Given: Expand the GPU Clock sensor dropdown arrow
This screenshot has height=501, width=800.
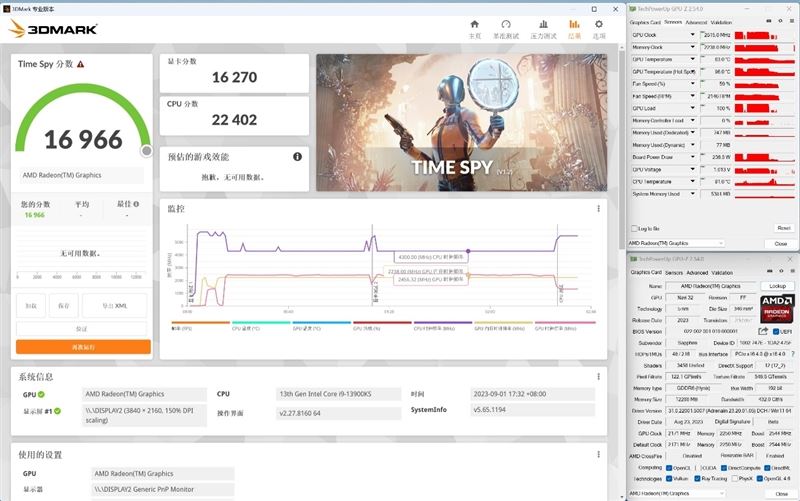Looking at the screenshot, I should click(692, 35).
